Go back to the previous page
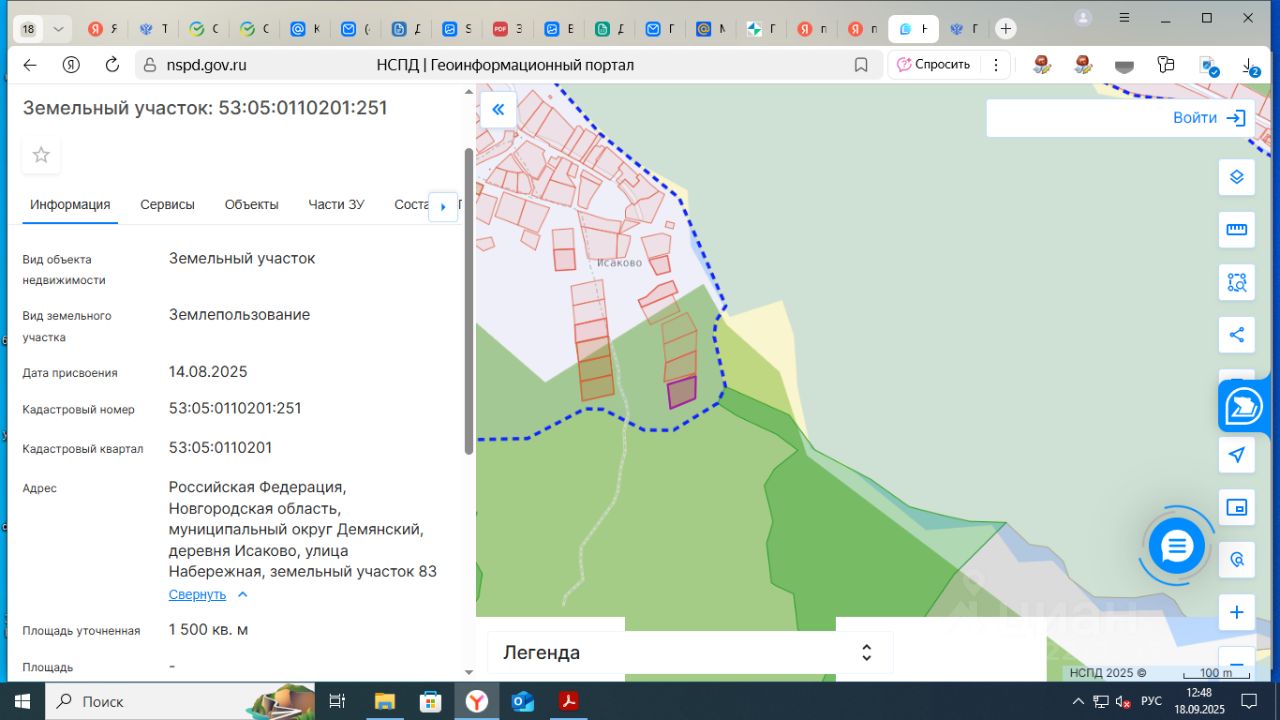 pyautogui.click(x=30, y=65)
